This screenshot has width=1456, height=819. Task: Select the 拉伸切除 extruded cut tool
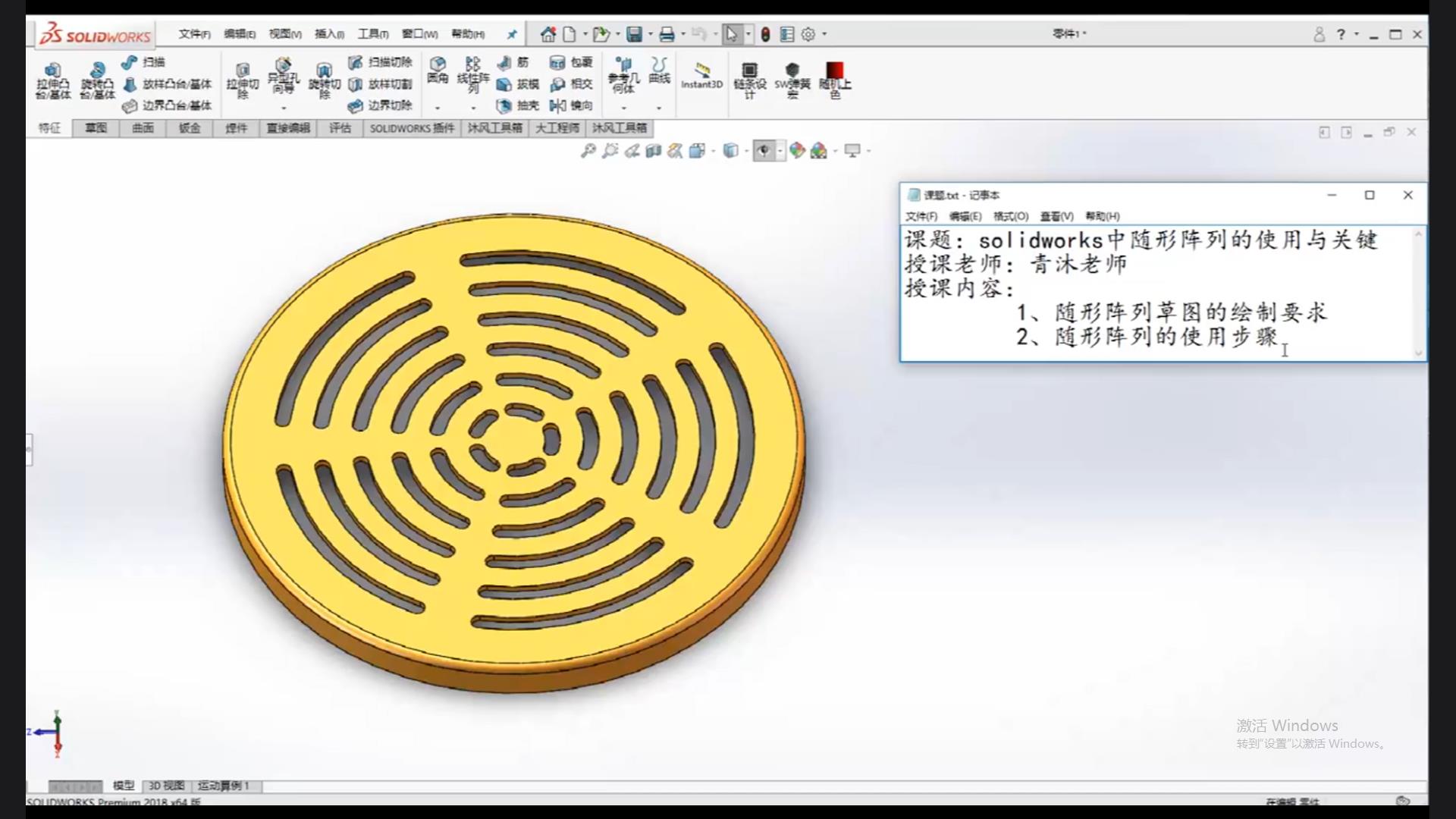coord(243,80)
